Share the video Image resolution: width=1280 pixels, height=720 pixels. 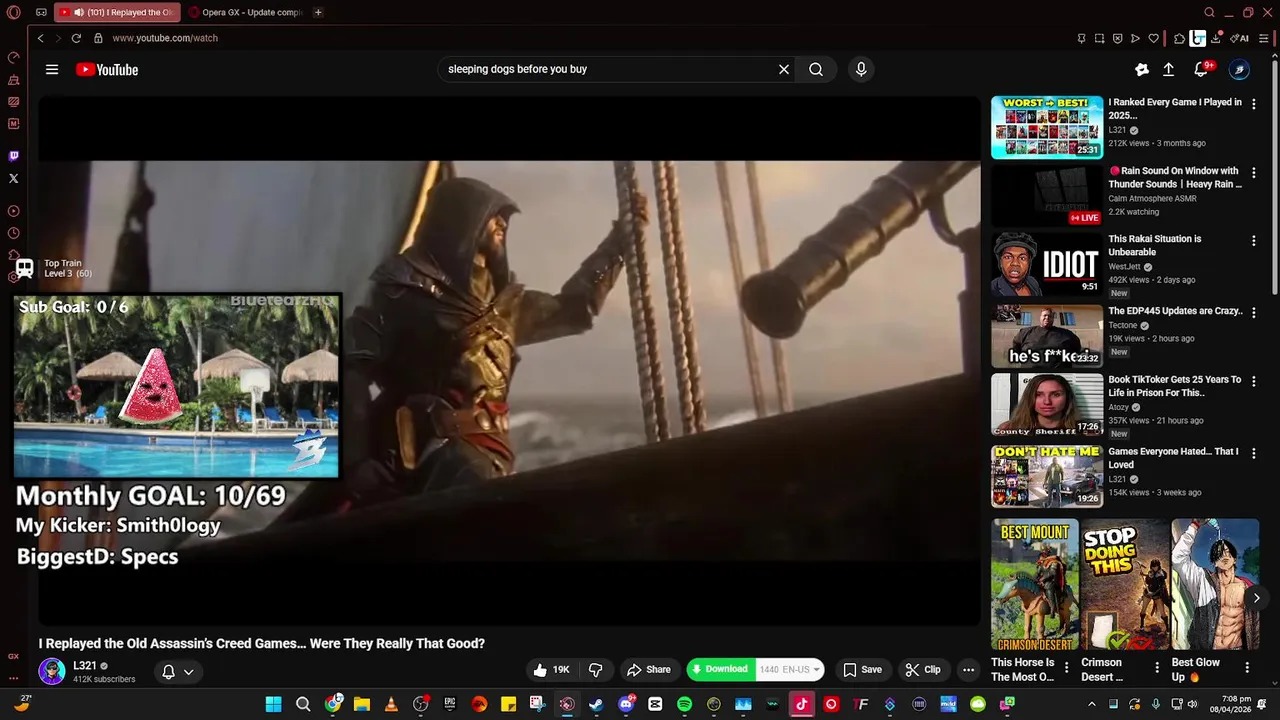click(x=648, y=670)
